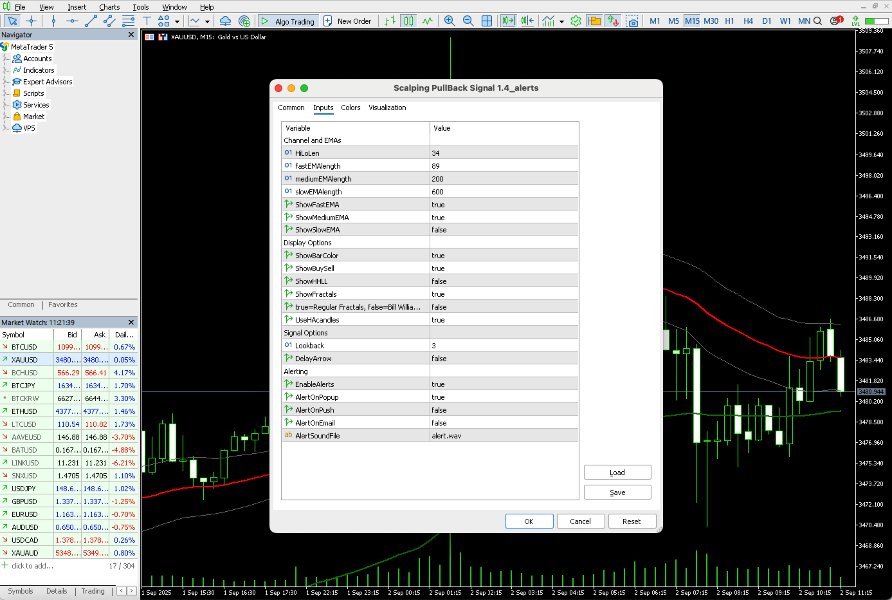Open the VPS cloud icon in toolbar
The width and height of the screenshot is (892, 600).
[x=225, y=21]
